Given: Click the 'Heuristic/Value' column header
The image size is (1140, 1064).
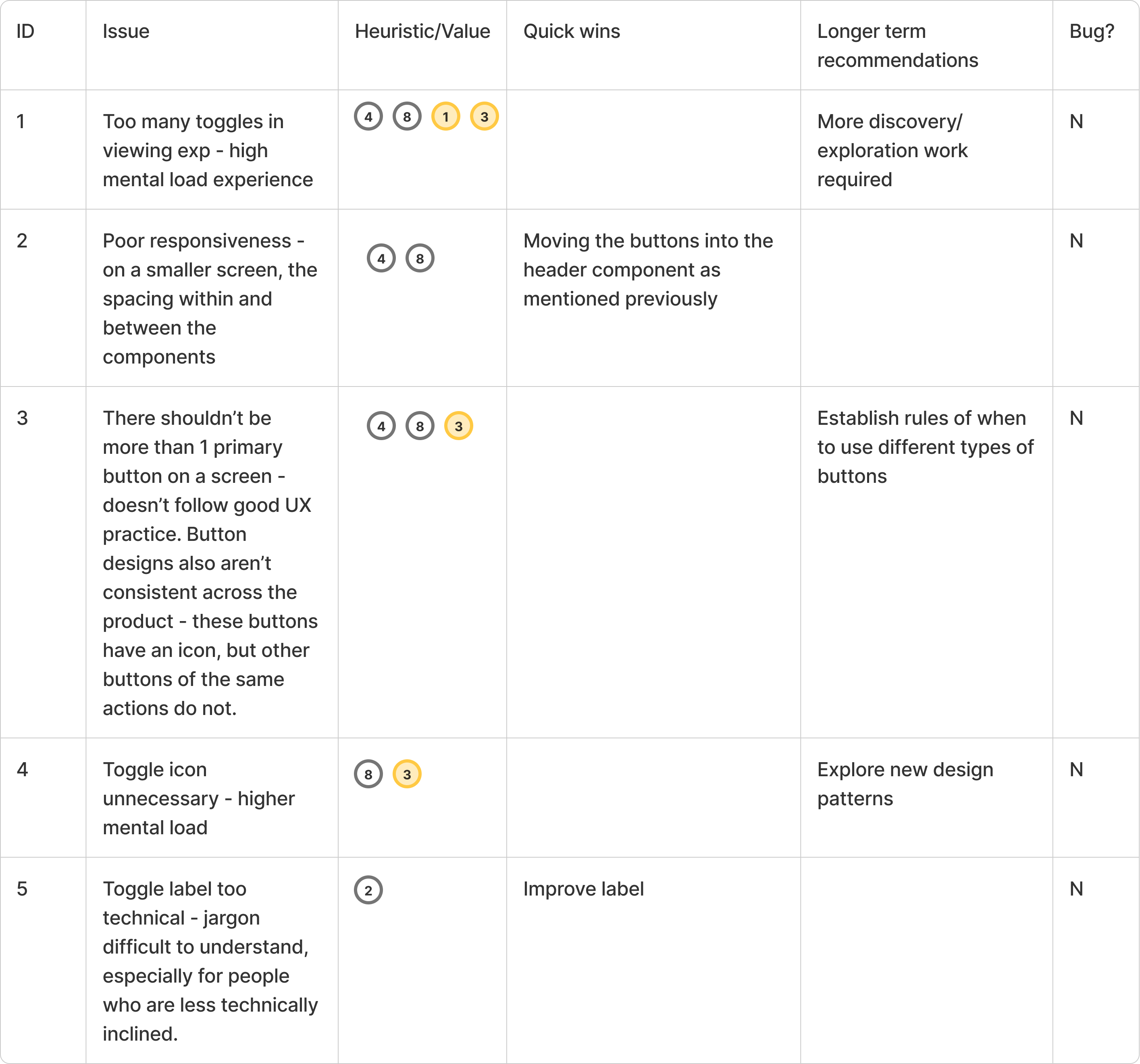Looking at the screenshot, I should (422, 31).
